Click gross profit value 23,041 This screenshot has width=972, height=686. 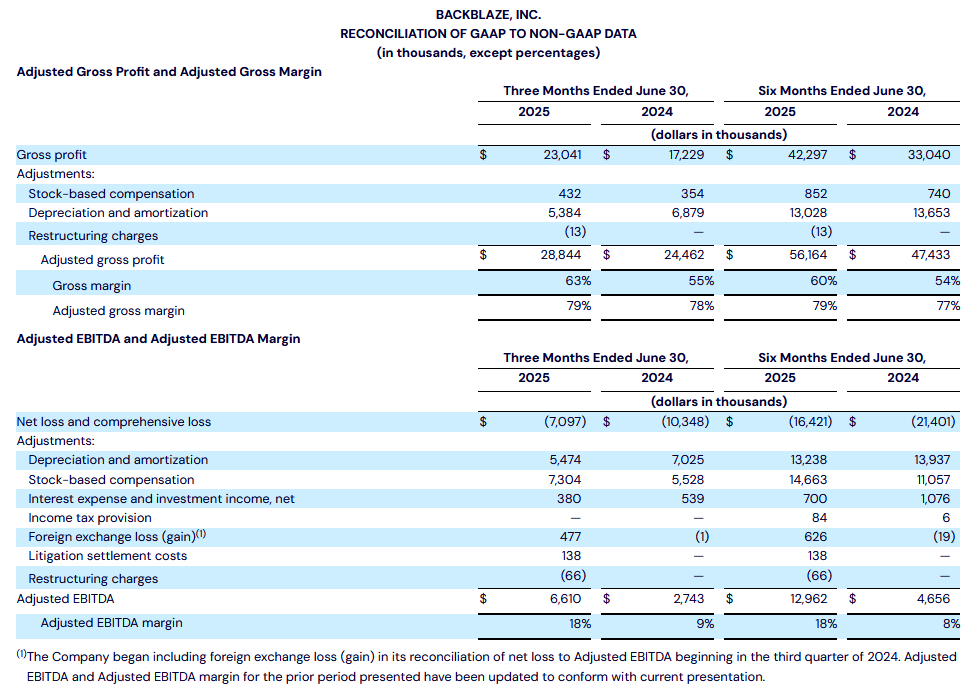coord(562,155)
